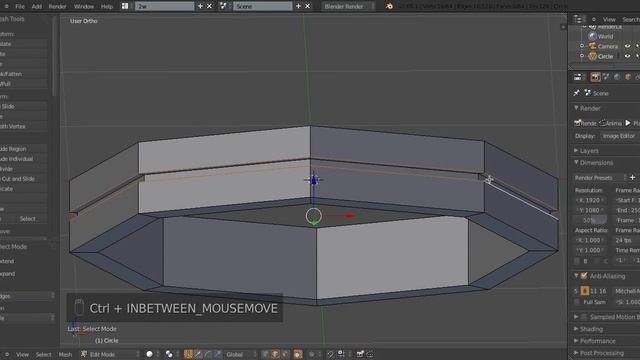Click the Animation render button
The height and width of the screenshot is (360, 640).
pyautogui.click(x=611, y=123)
